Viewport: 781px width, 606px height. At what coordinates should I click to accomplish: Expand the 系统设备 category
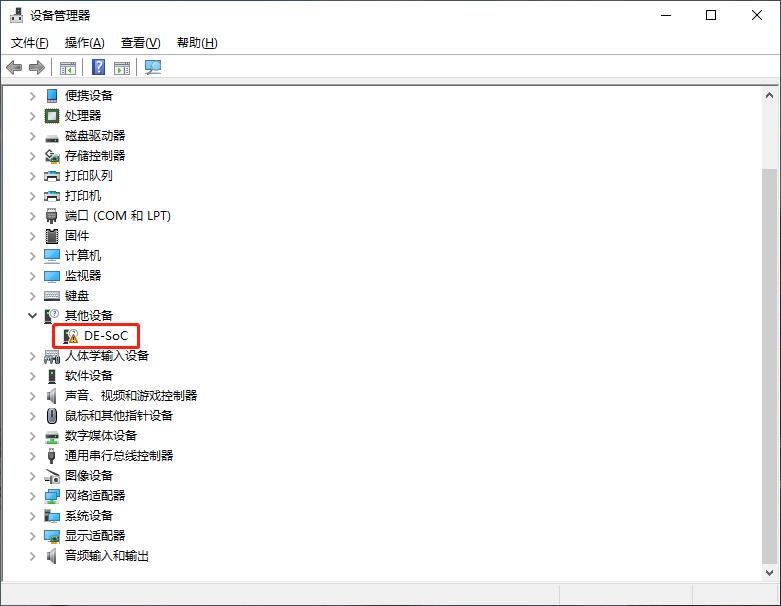click(x=32, y=516)
